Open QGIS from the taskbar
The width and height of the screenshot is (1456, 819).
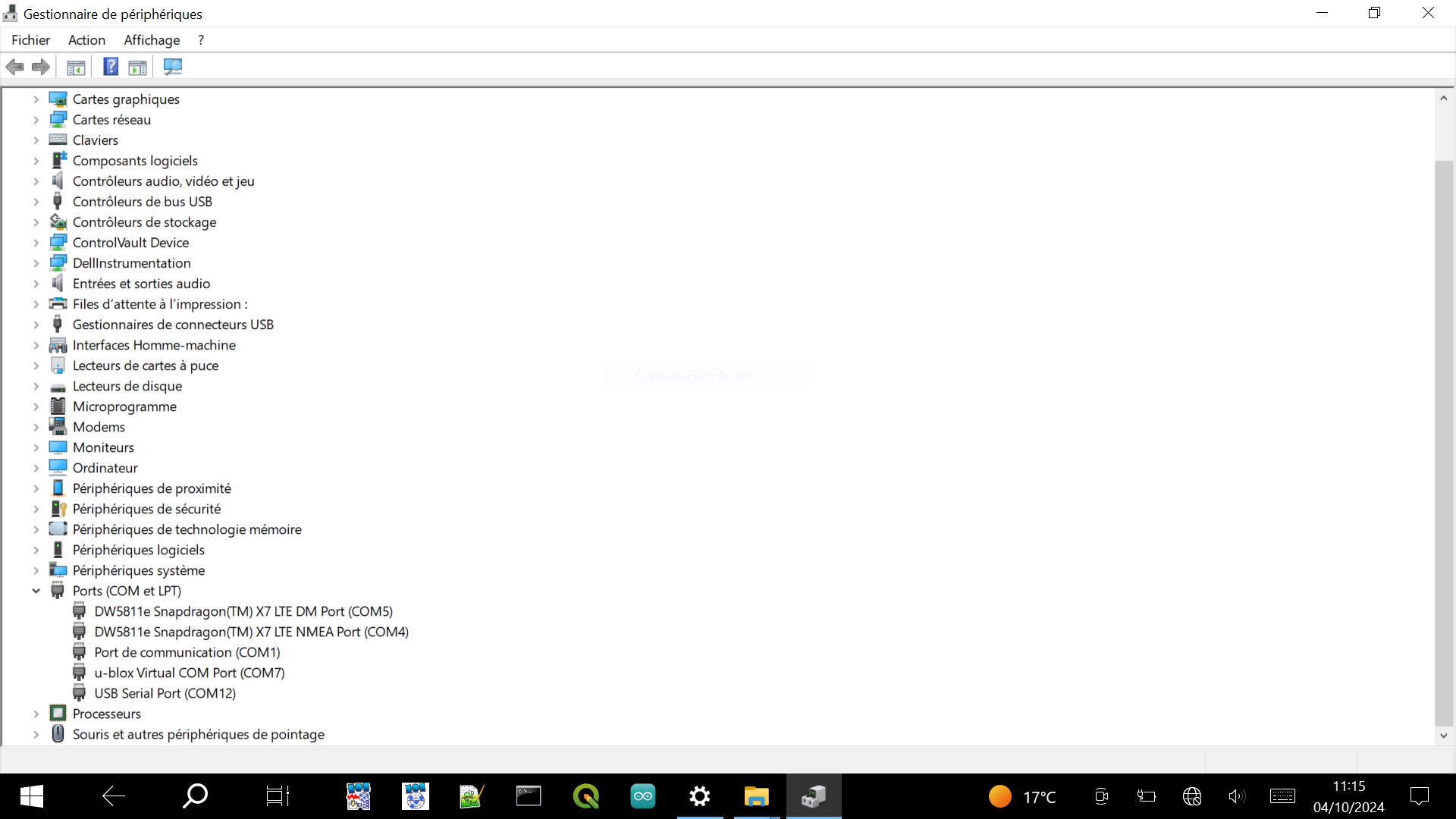[x=586, y=796]
